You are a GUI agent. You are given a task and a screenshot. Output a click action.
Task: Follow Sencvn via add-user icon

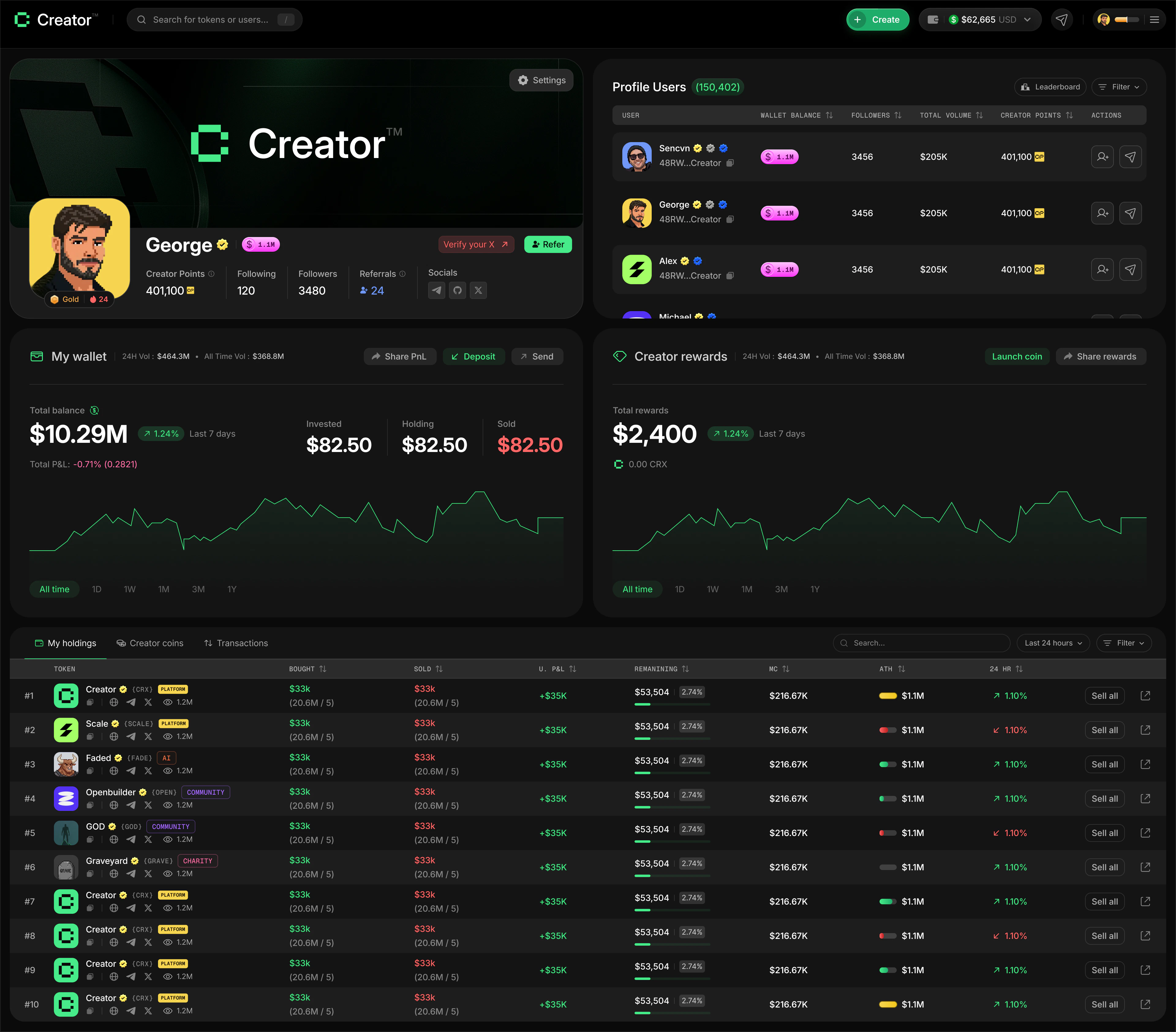[1102, 156]
